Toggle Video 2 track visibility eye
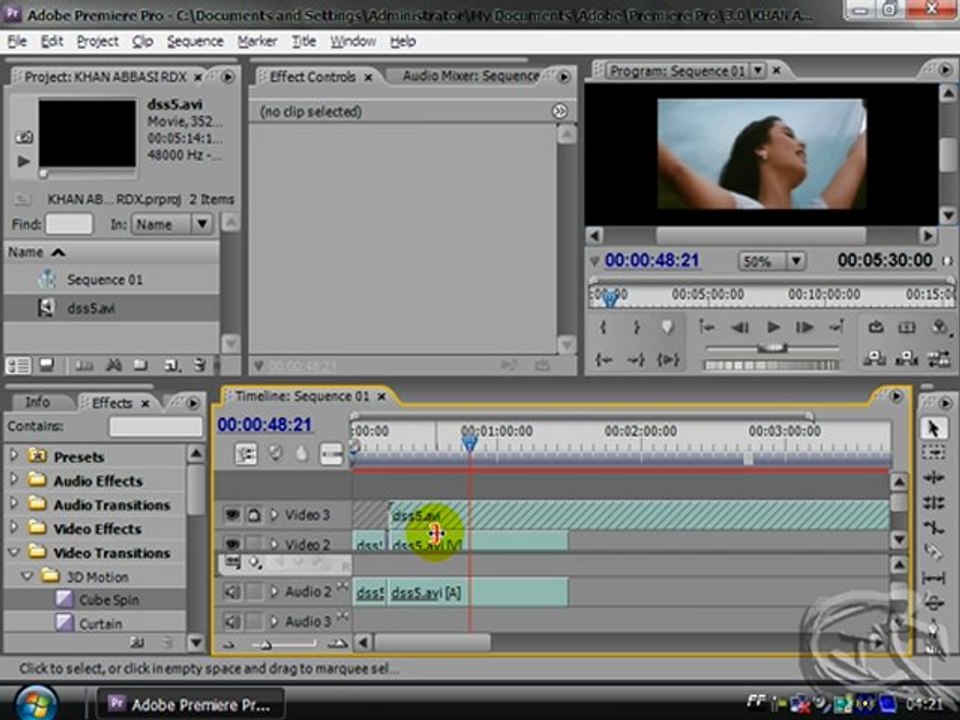Screen dimensions: 960x720 (x=232, y=544)
